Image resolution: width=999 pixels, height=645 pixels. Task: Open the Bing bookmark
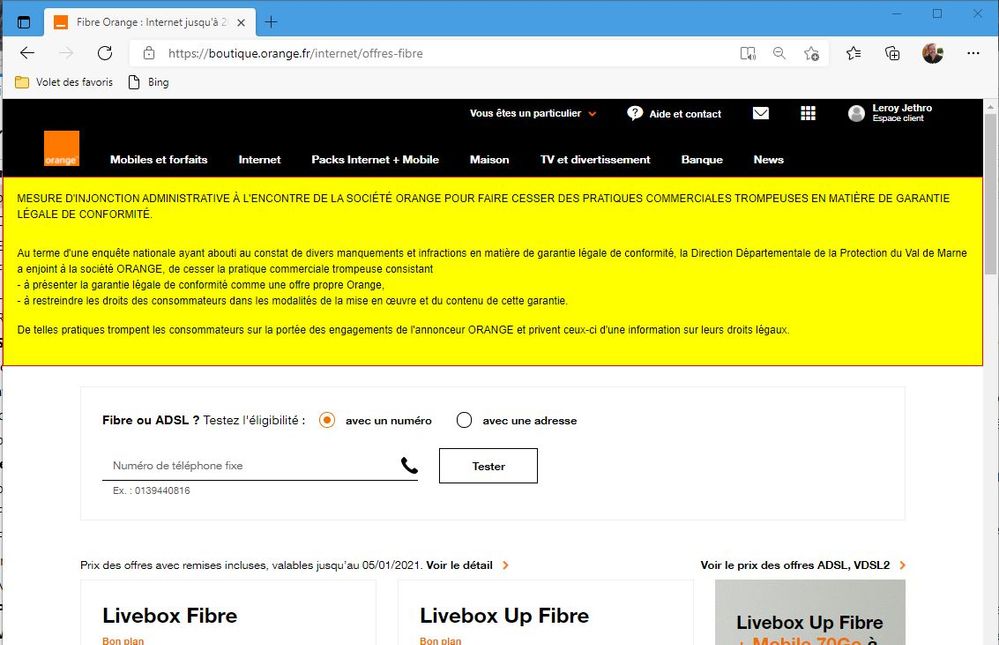pyautogui.click(x=148, y=82)
